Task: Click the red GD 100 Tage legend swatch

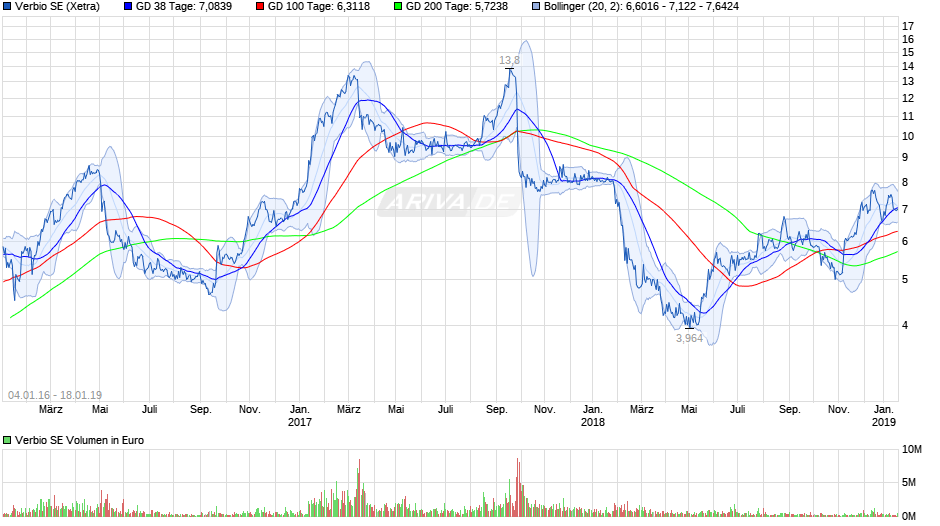Action: (260, 7)
